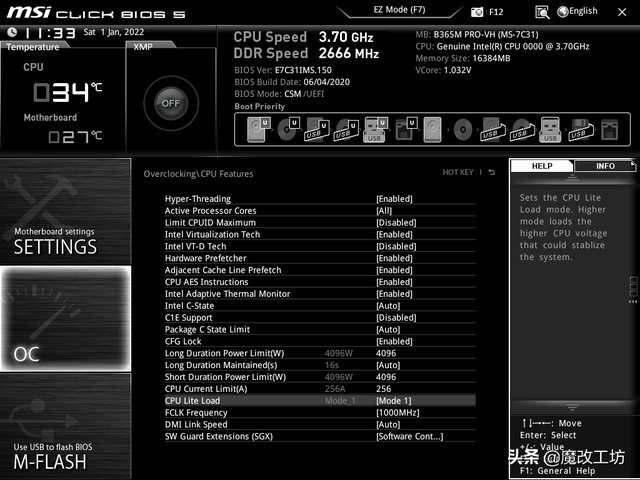The image size is (640, 480).
Task: Toggle Limit CPUID Maximum Disabled value
Action: coord(396,222)
